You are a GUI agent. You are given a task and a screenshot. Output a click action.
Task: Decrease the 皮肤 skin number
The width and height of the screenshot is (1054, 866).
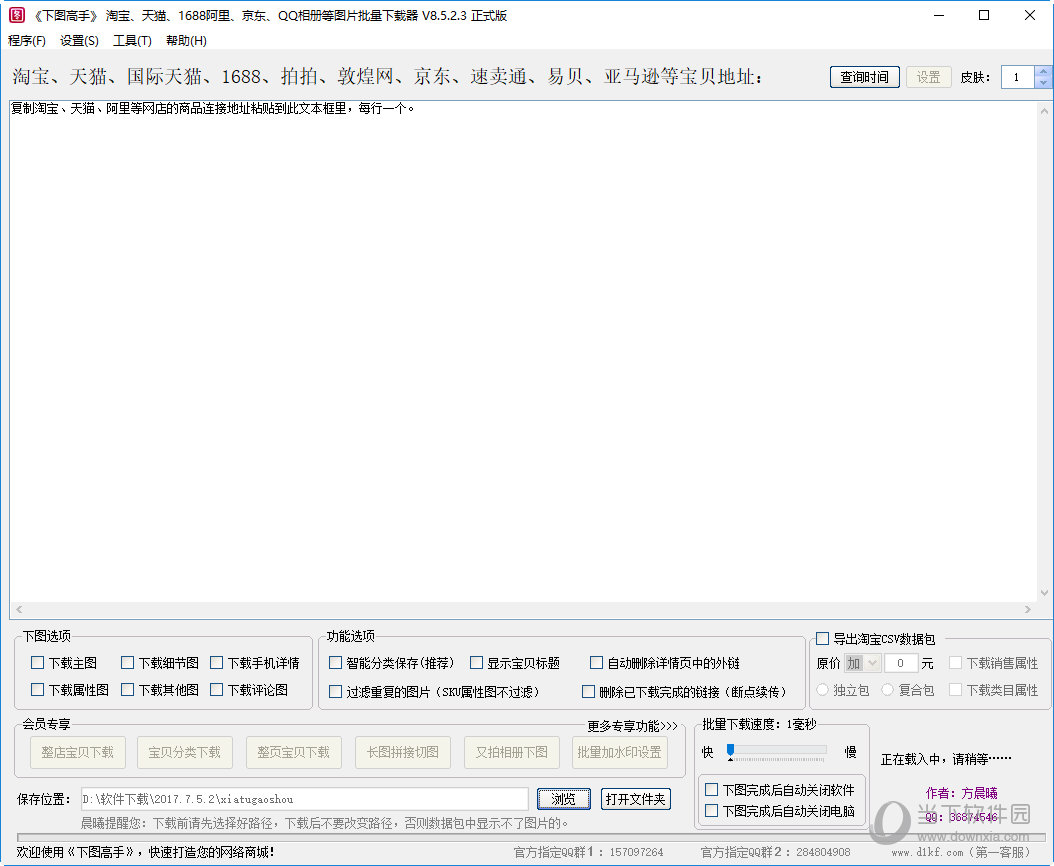tap(1043, 83)
